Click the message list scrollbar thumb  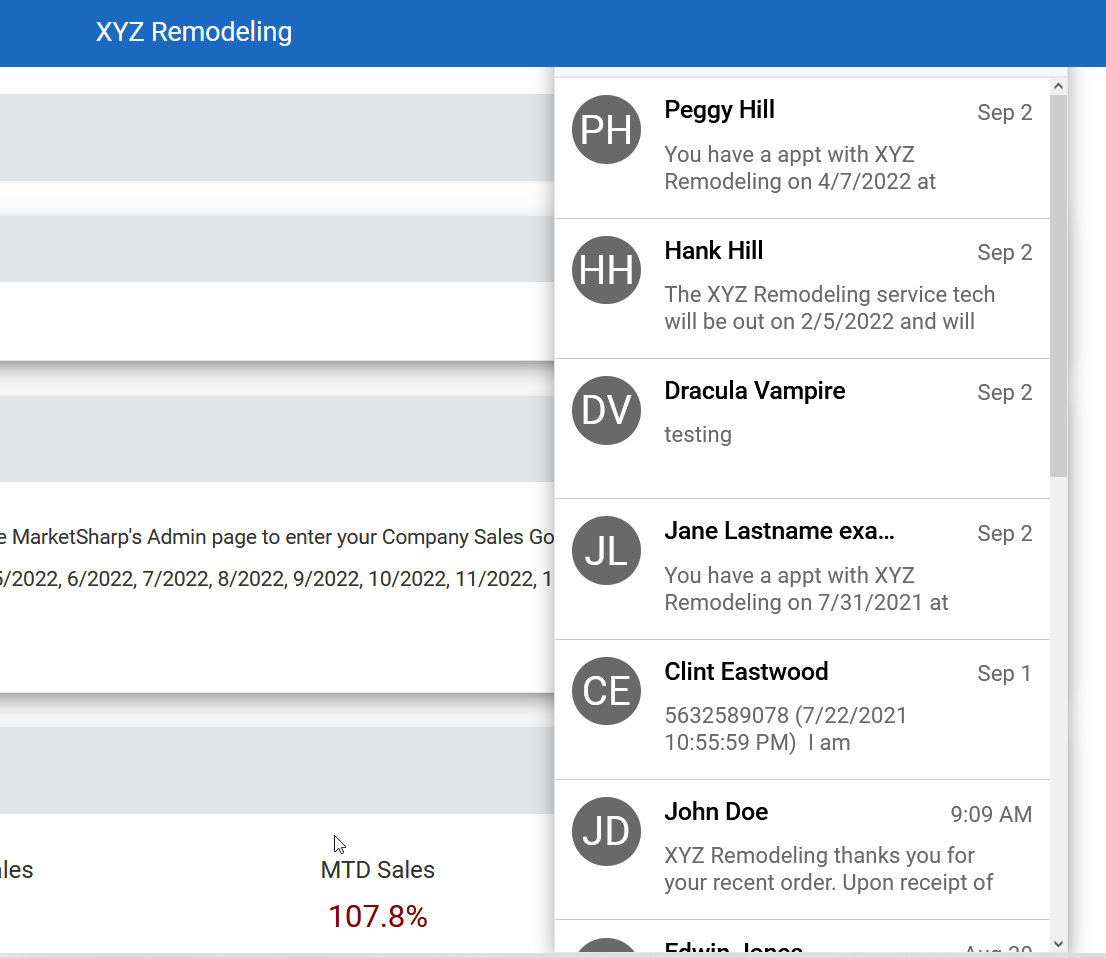(x=1058, y=286)
